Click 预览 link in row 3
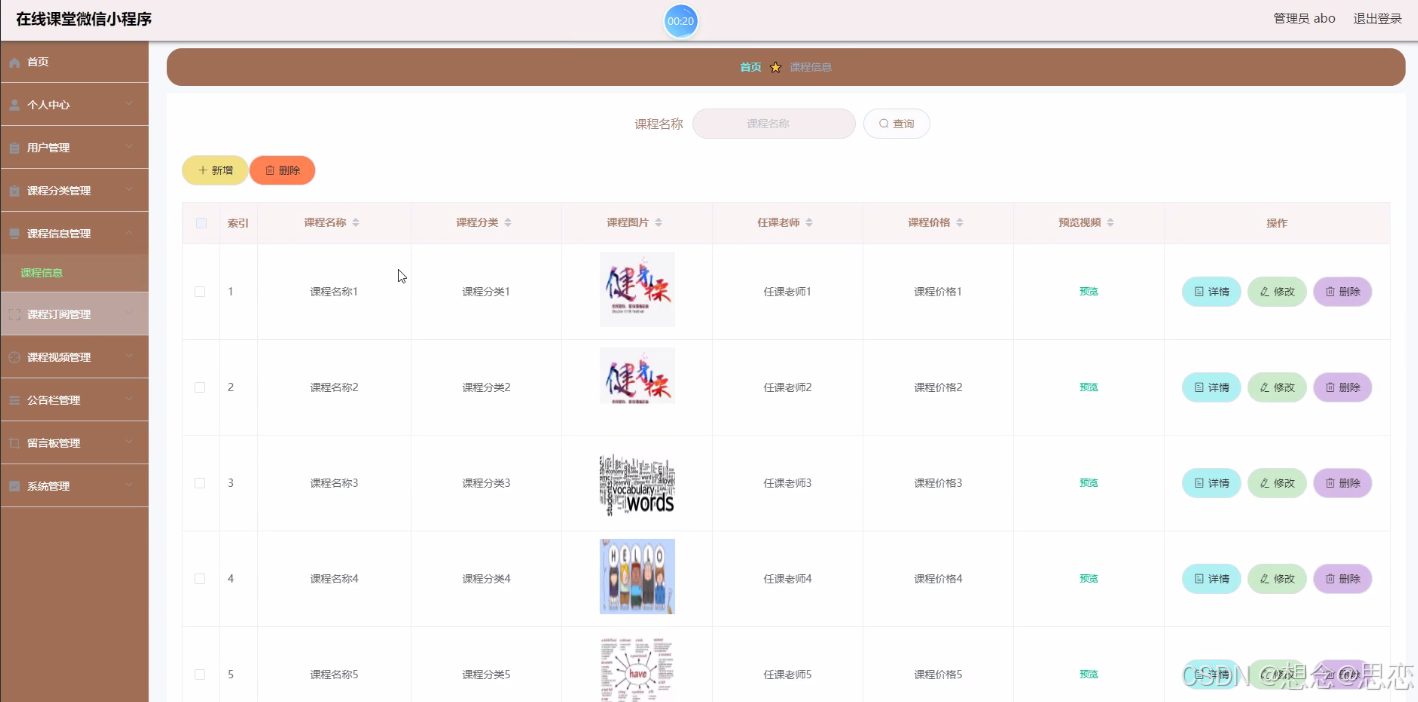The height and width of the screenshot is (702, 1418). (x=1088, y=483)
